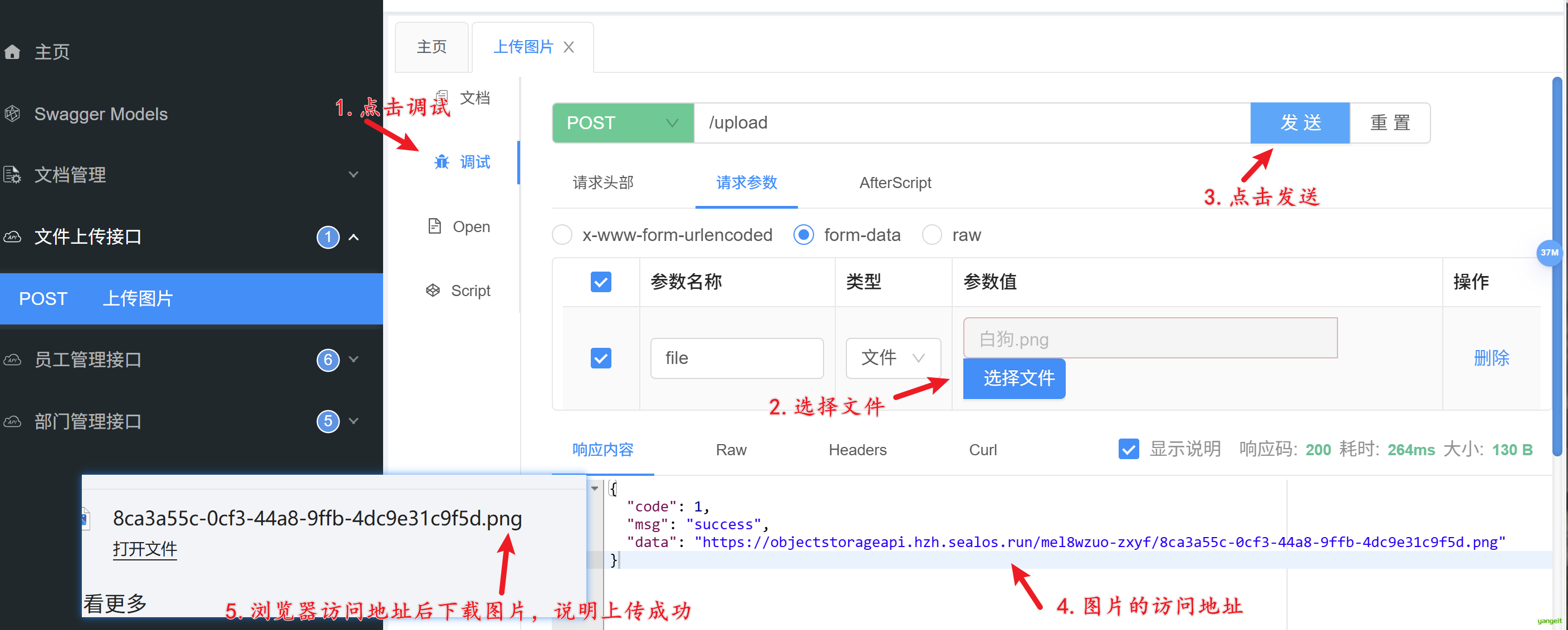1568x630 pixels.
Task: Click the downloaded png file icon
Action: point(86,519)
